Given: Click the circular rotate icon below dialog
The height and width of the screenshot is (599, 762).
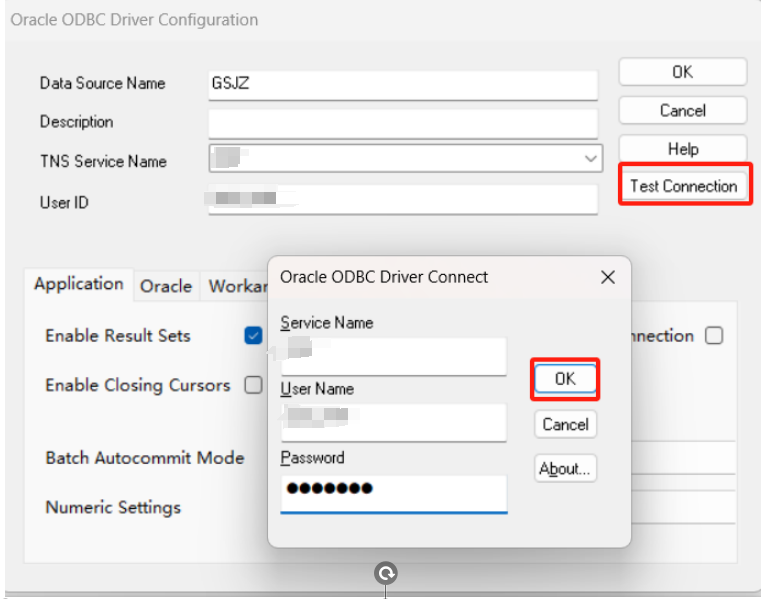Looking at the screenshot, I should [x=386, y=574].
